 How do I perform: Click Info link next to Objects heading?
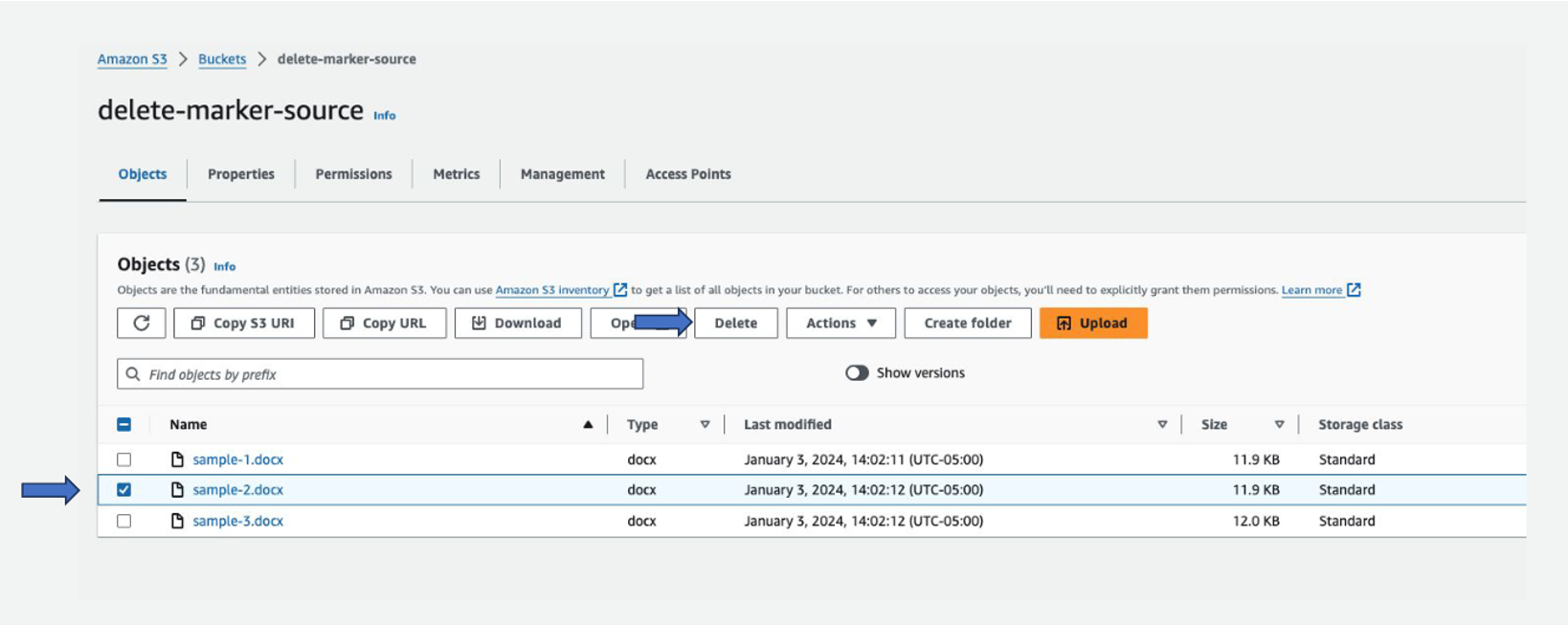[x=225, y=267]
